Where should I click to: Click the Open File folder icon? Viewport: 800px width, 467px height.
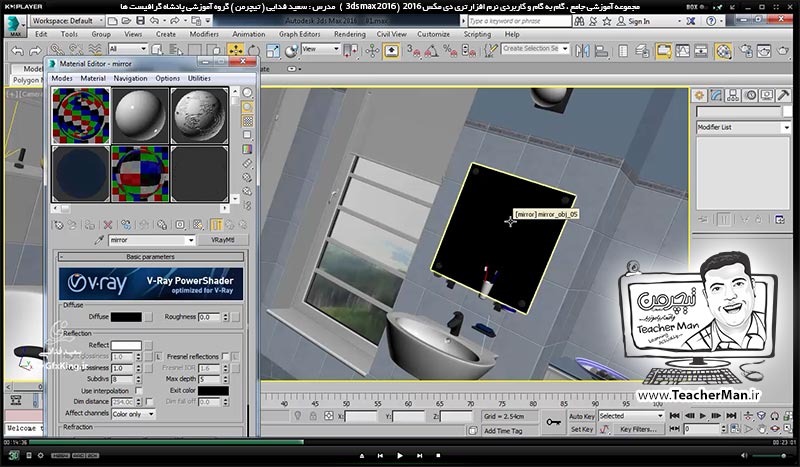tap(127, 21)
